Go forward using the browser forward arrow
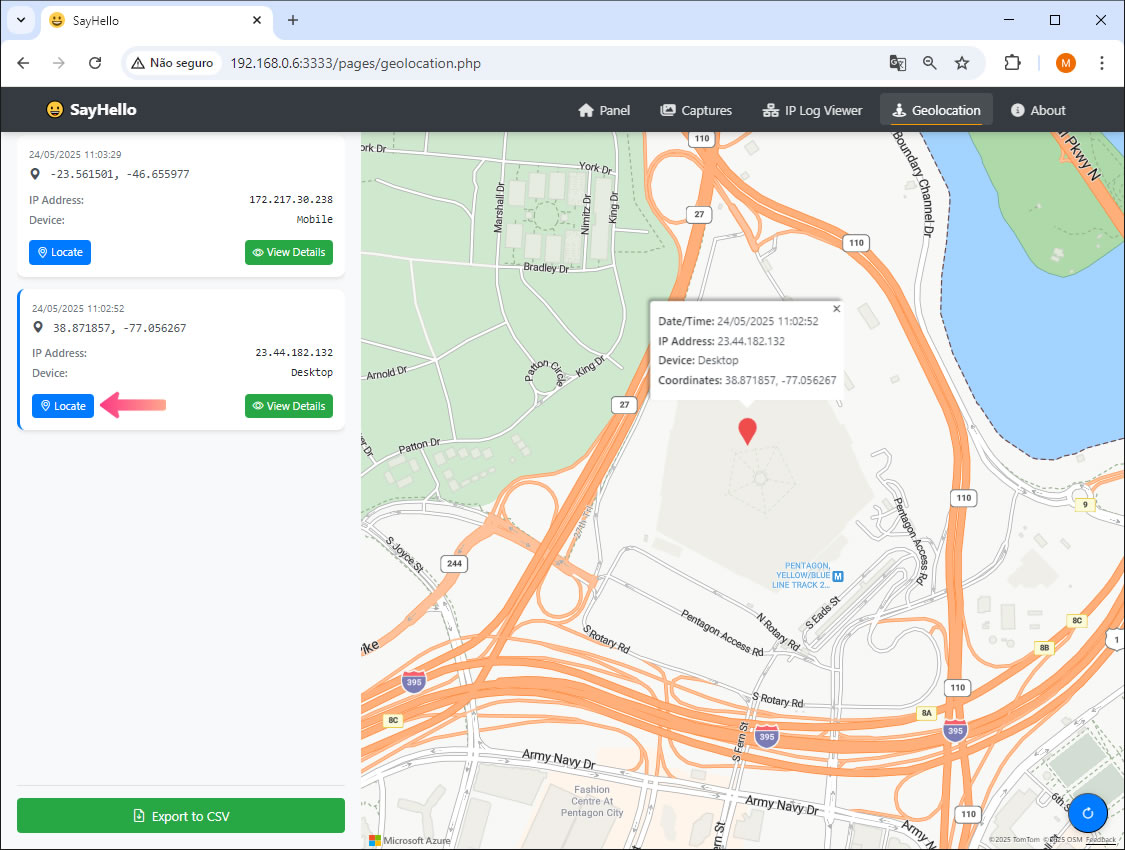The width and height of the screenshot is (1125, 850). [59, 63]
